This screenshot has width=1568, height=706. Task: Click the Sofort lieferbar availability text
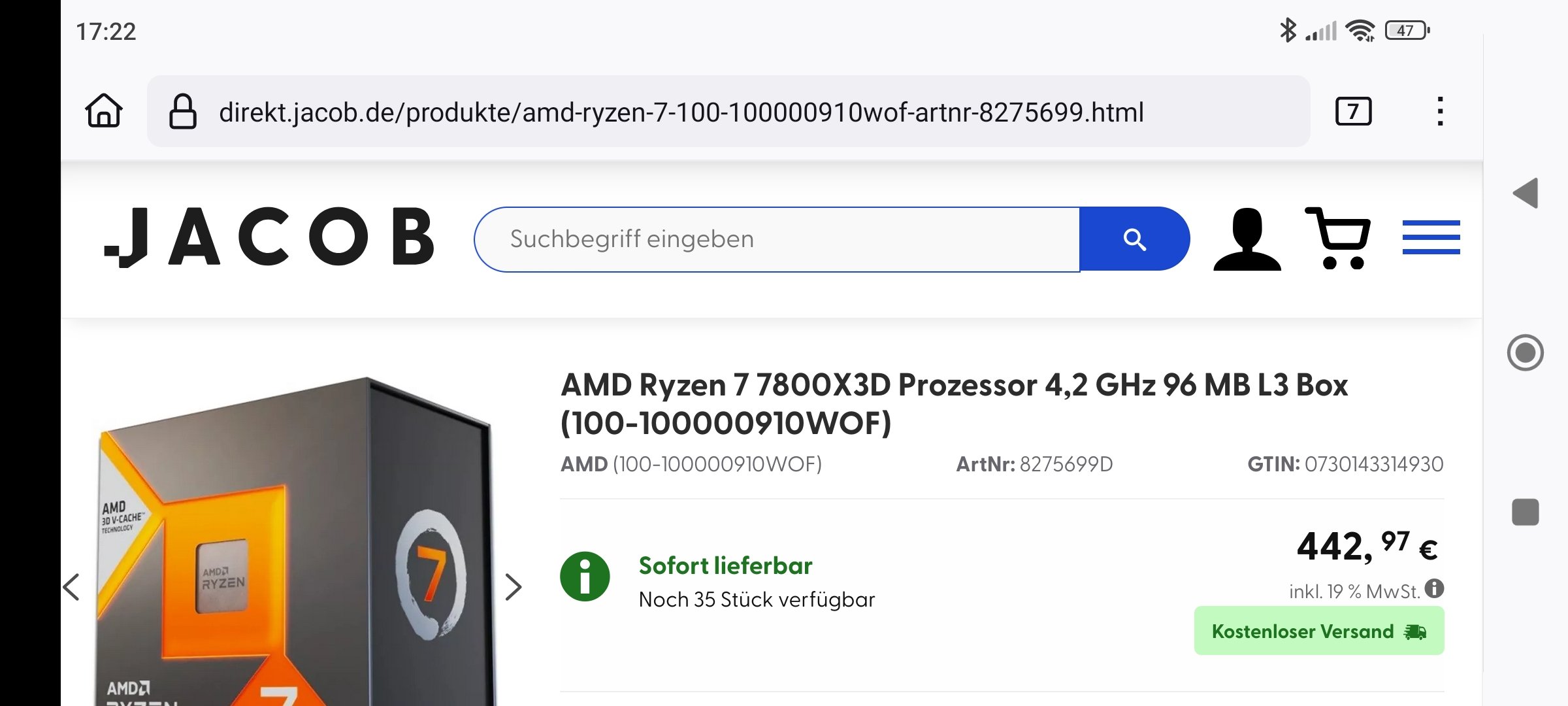coord(726,565)
